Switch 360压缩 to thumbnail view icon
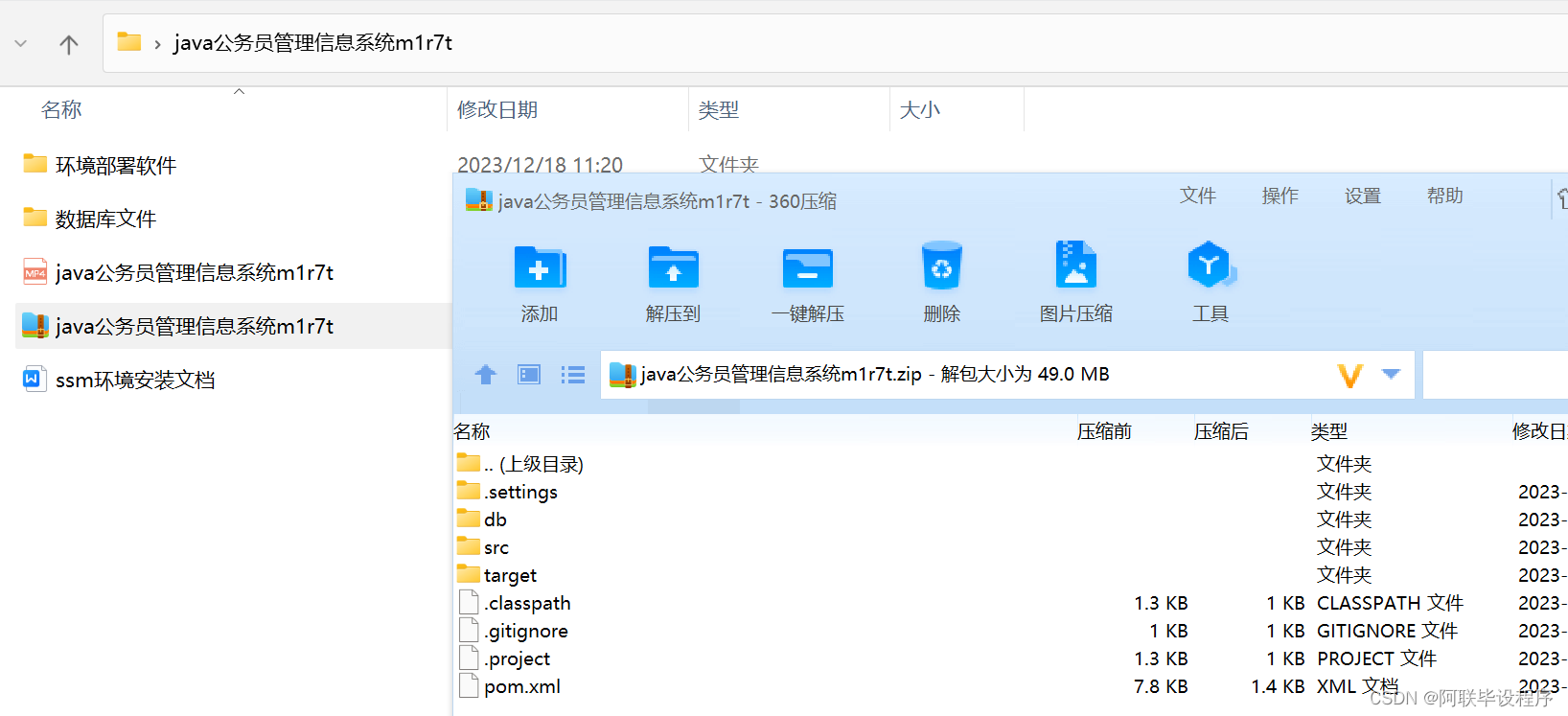 tap(529, 375)
